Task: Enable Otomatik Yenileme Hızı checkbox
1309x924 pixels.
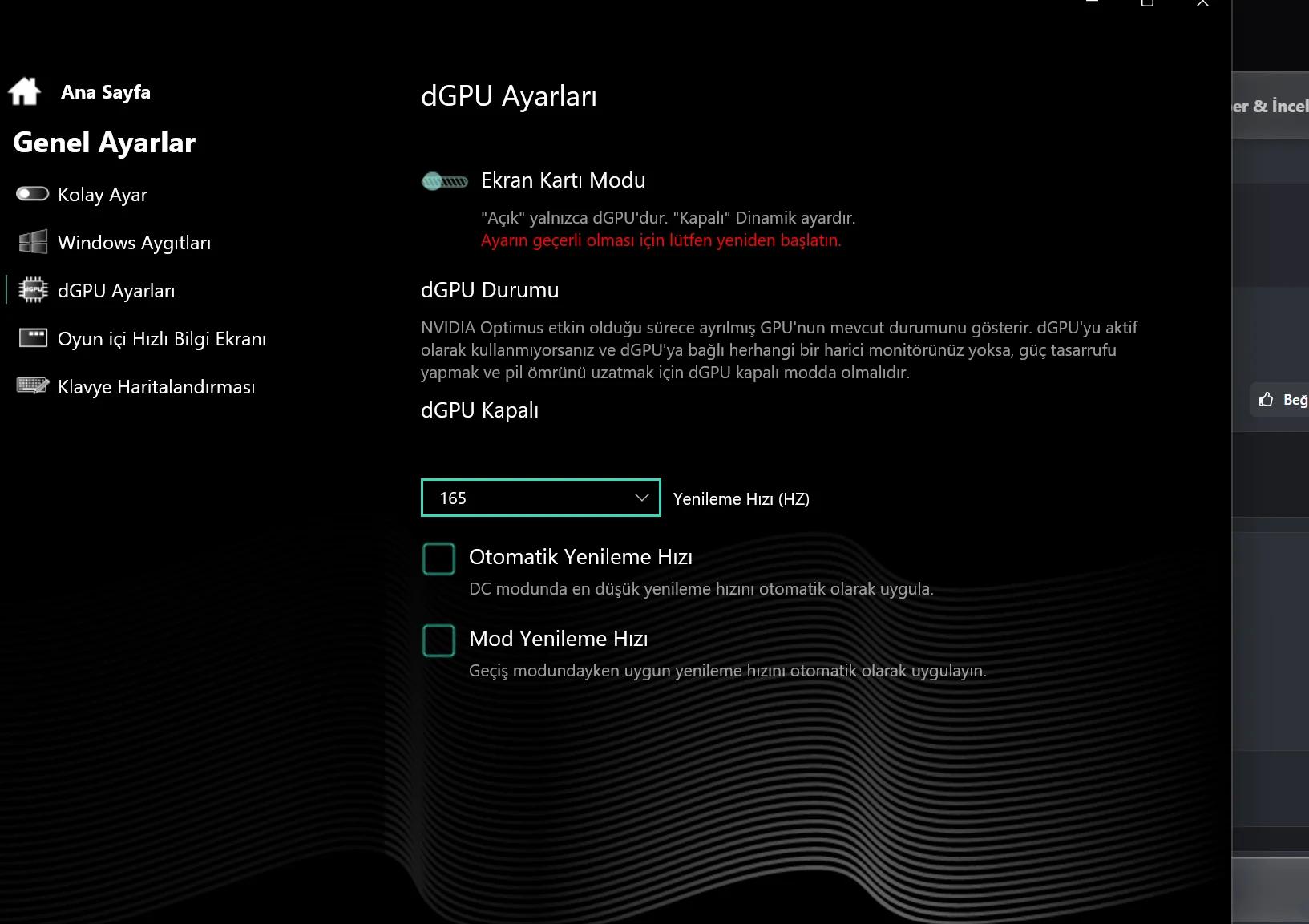Action: click(438, 559)
